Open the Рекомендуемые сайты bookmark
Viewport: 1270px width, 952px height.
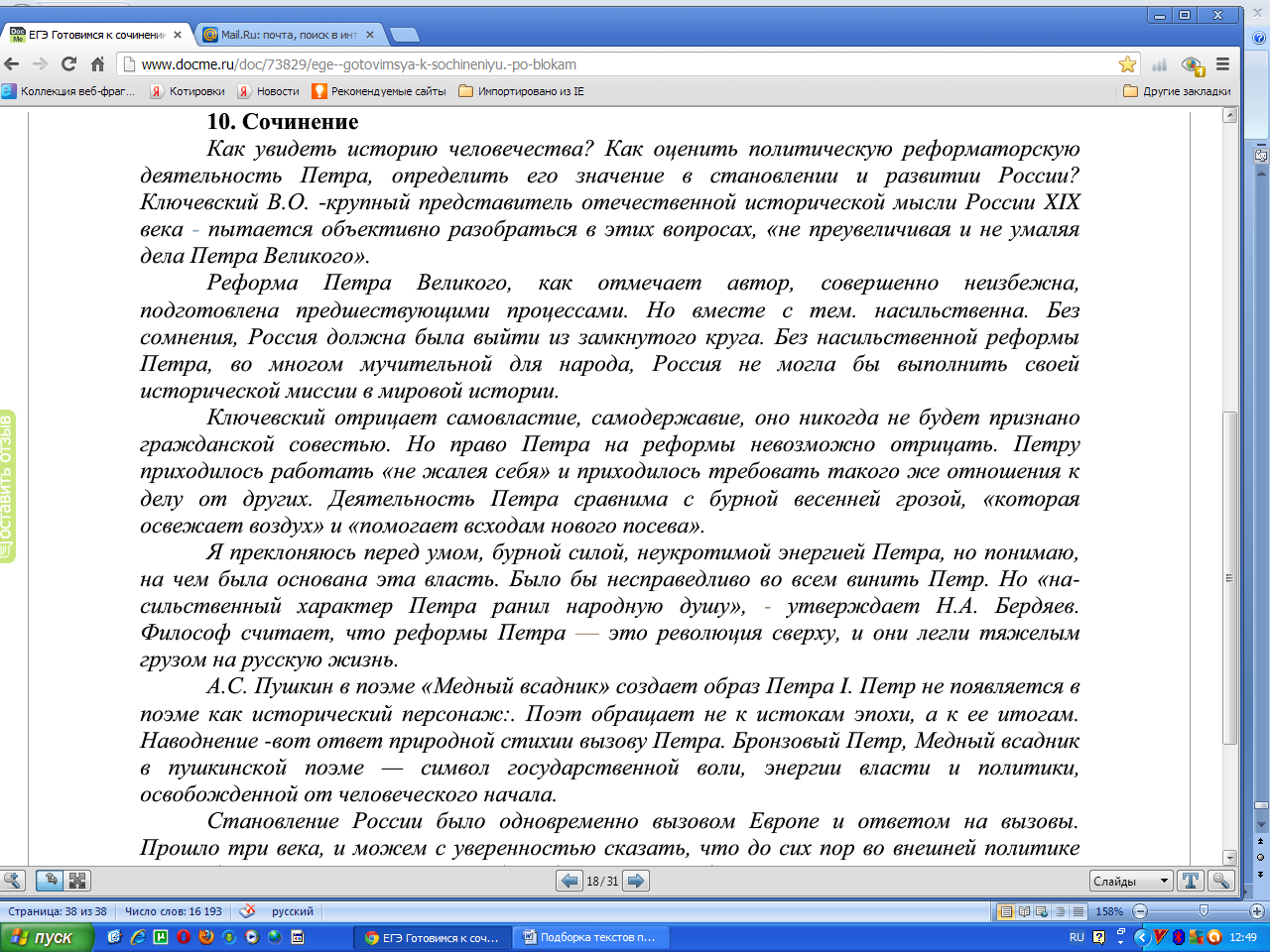tap(379, 91)
